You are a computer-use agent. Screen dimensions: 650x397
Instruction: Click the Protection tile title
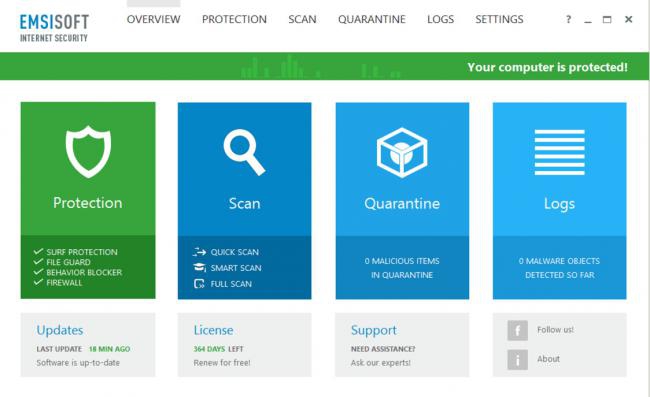point(87,203)
